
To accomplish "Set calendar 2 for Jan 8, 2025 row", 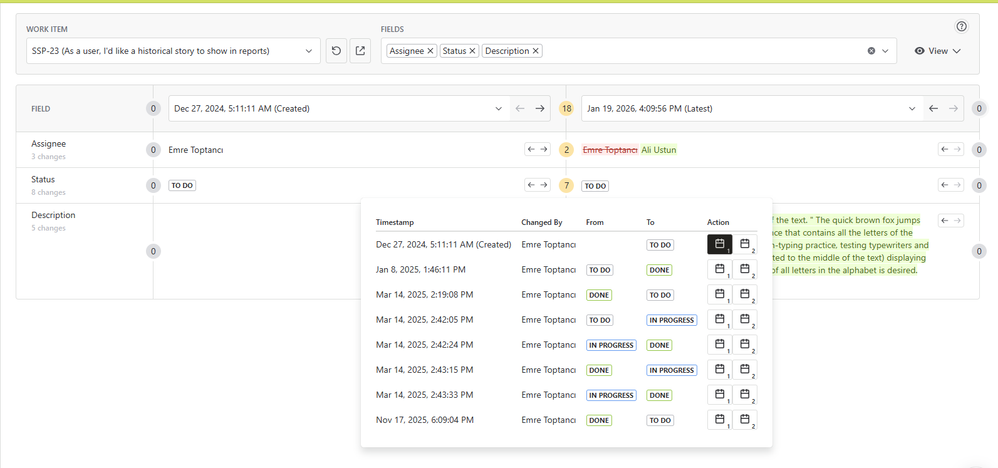I will pos(745,270).
